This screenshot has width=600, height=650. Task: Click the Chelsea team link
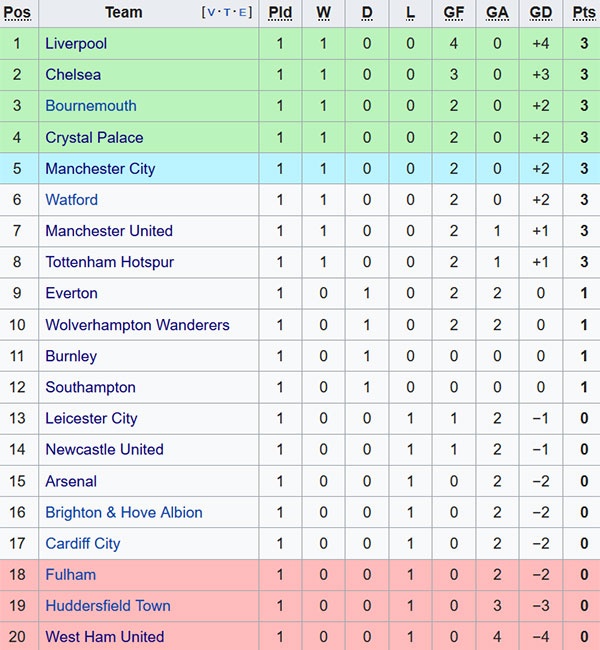click(x=73, y=75)
